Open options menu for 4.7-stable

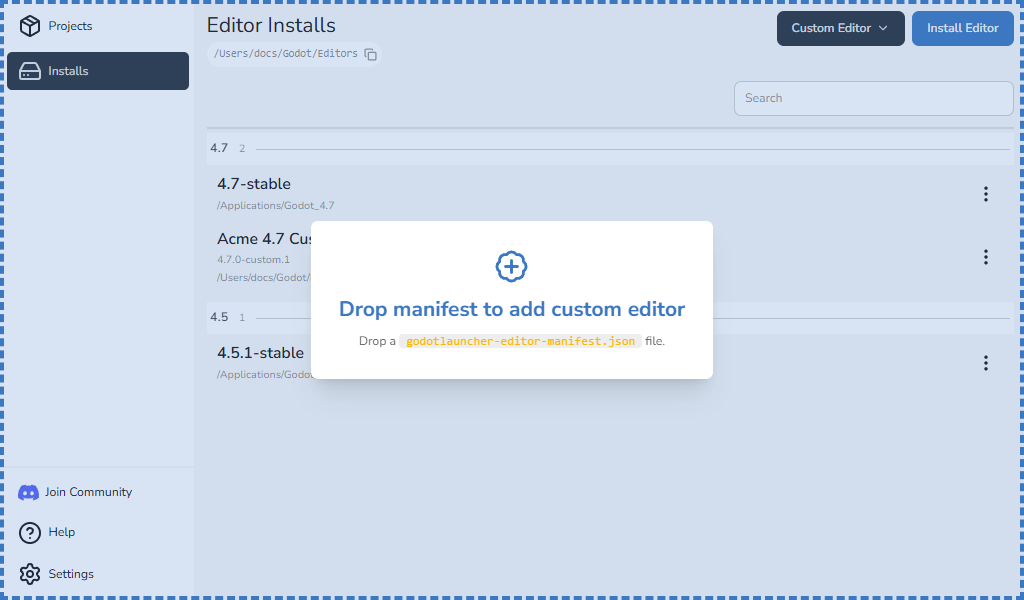point(985,194)
